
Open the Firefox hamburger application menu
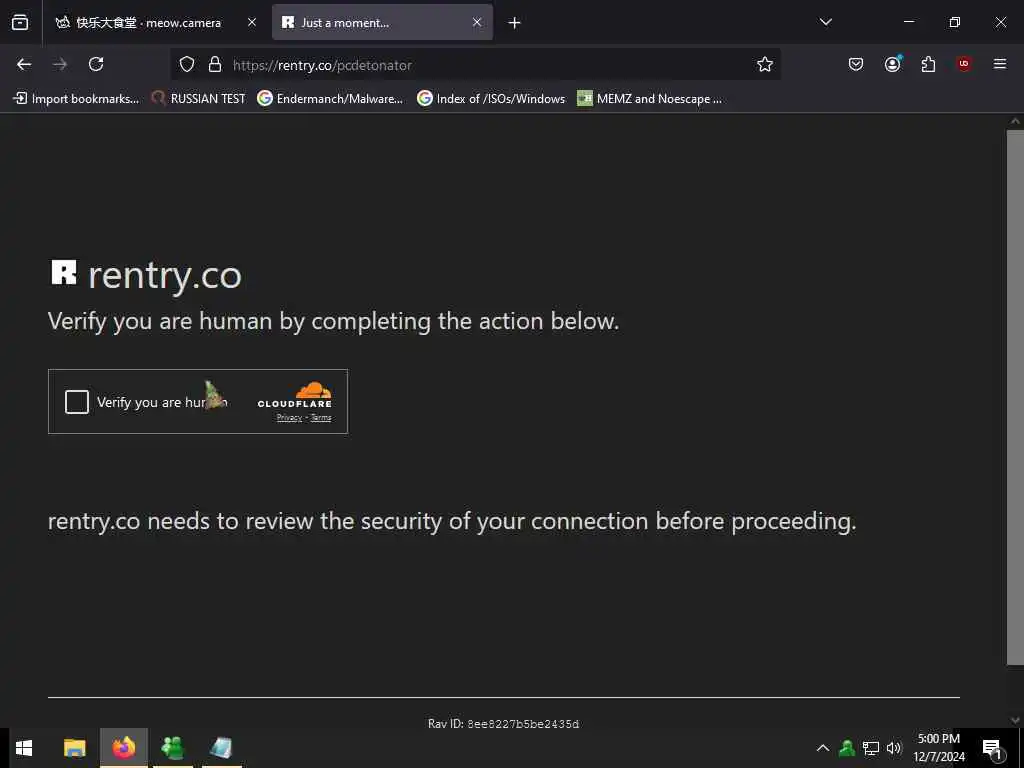click(x=1000, y=64)
